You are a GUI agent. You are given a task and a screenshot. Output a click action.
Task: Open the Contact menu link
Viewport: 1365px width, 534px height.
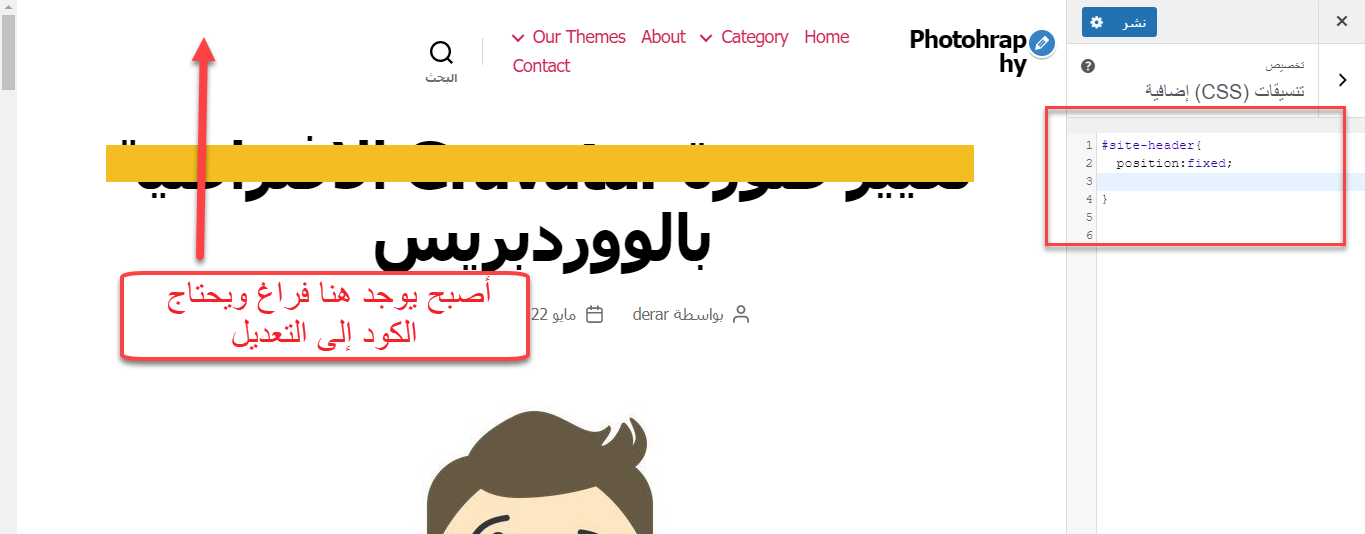(x=541, y=66)
